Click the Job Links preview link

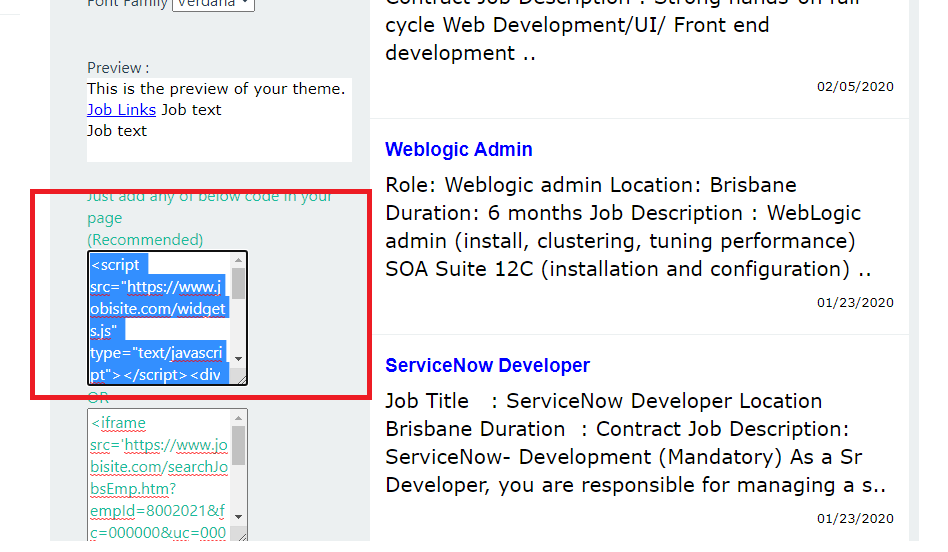pyautogui.click(x=121, y=110)
